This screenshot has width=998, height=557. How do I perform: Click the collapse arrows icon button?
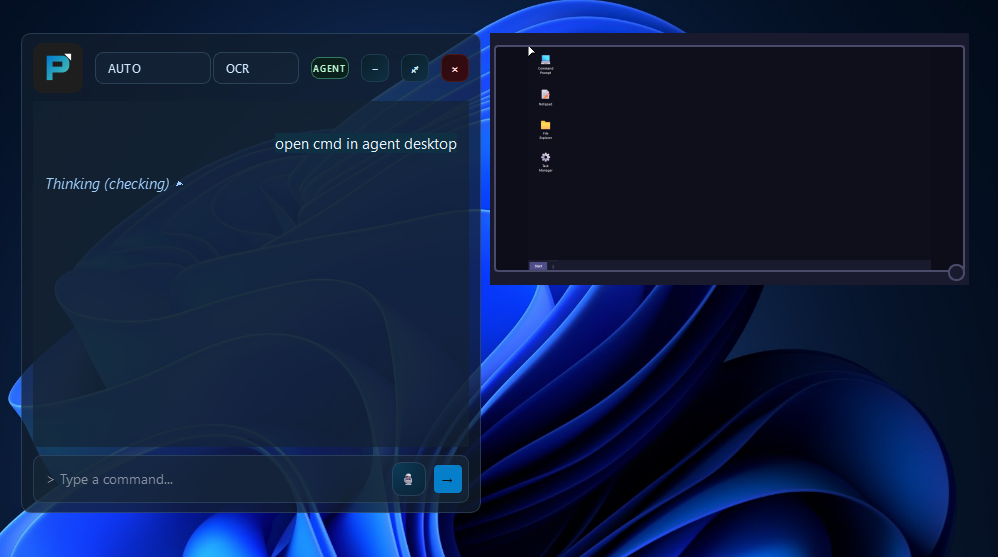[415, 69]
